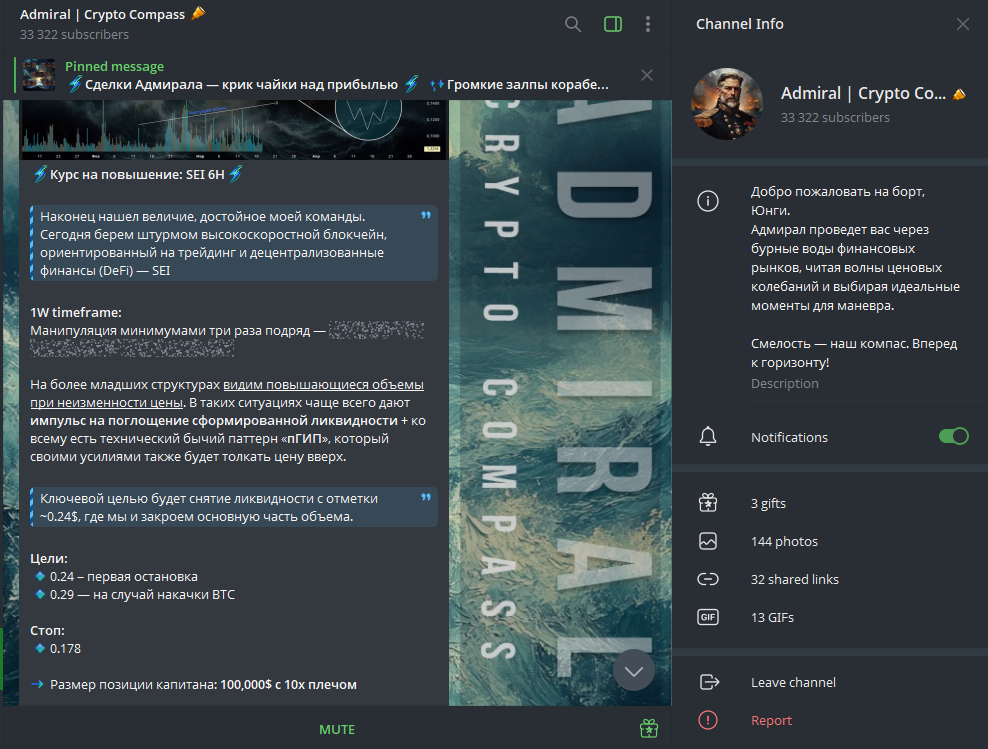Click the "Курс на повышение: SEI 6H" caption
Image resolution: width=988 pixels, height=749 pixels.
click(x=137, y=174)
